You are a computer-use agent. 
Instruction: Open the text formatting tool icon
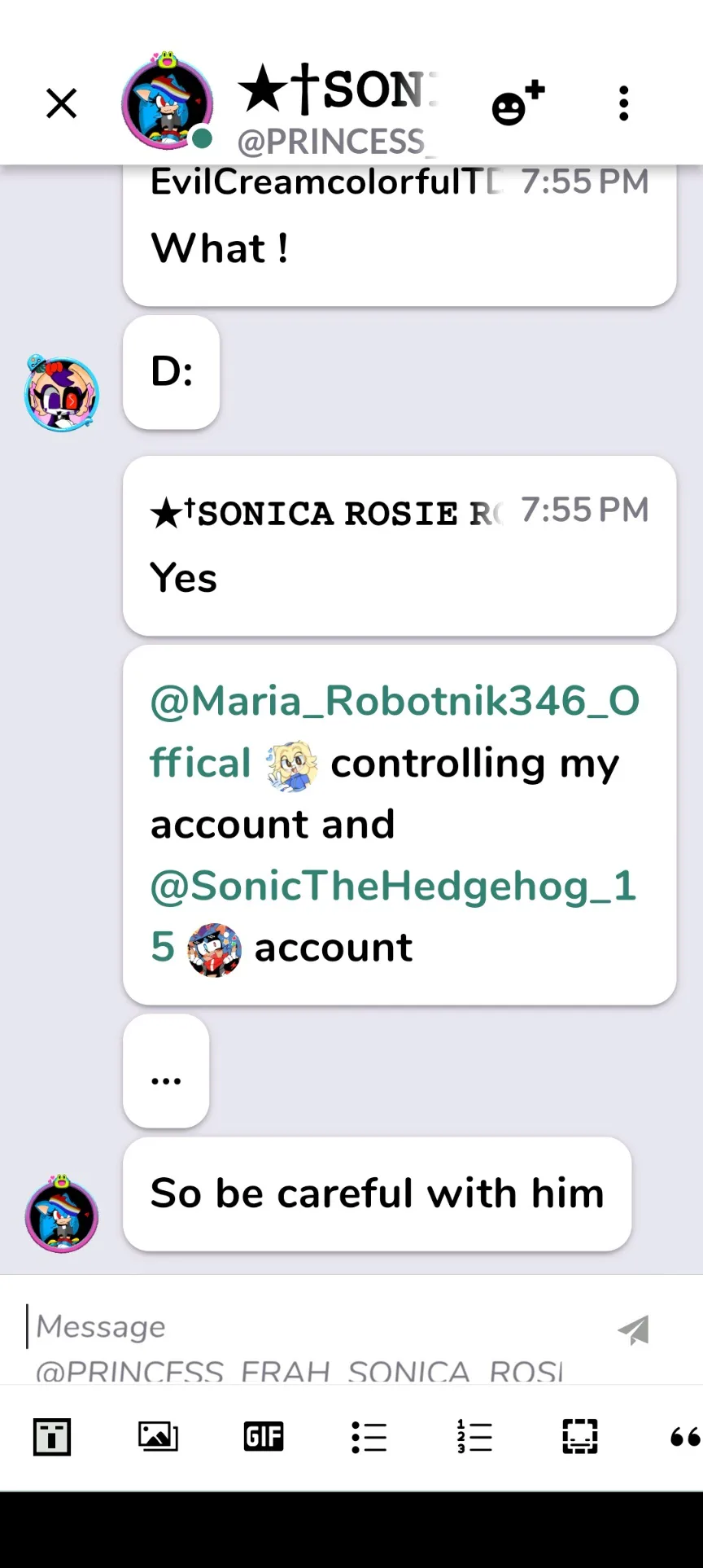52,1437
